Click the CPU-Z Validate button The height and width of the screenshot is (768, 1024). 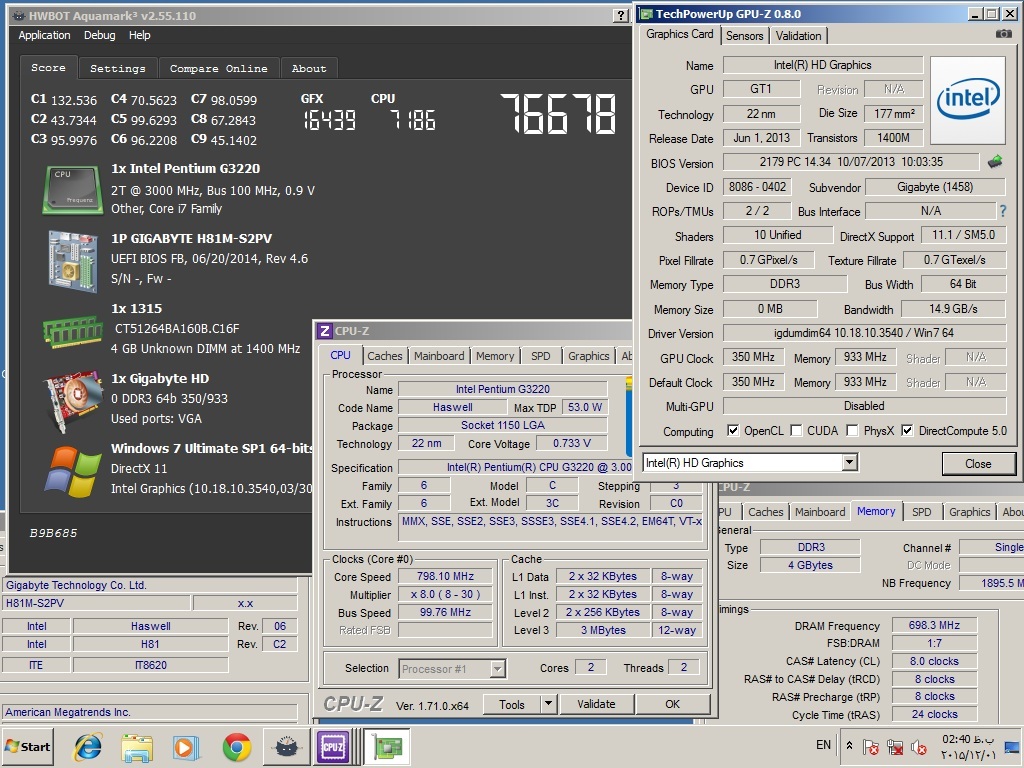pos(596,704)
